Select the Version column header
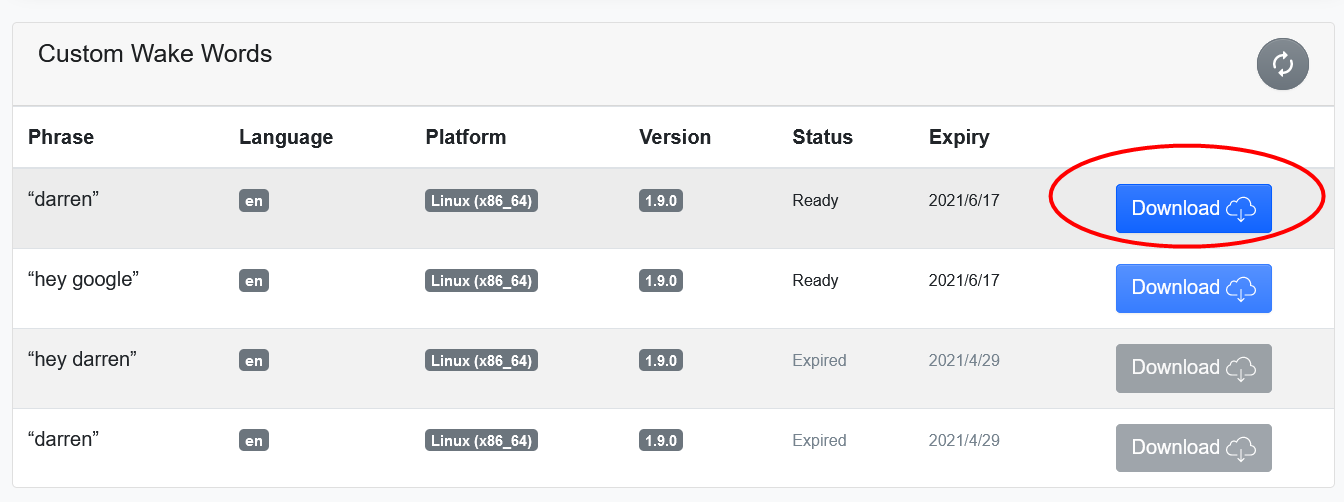The image size is (1344, 502). coord(675,137)
